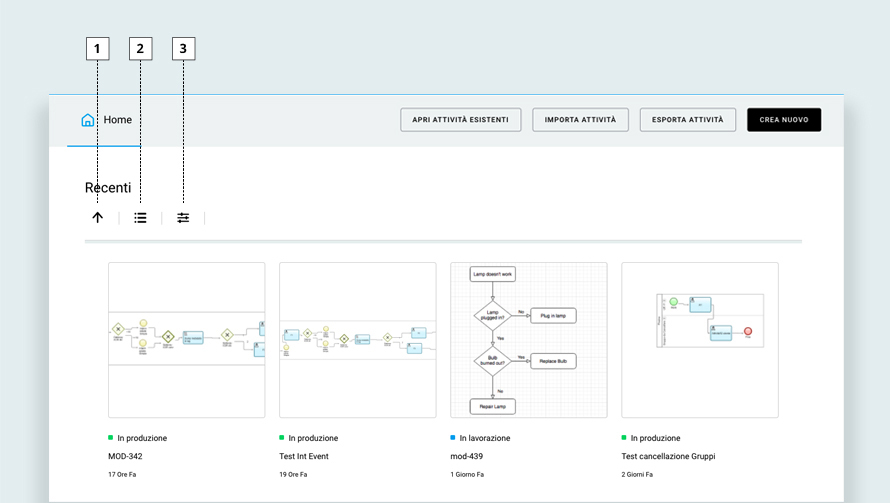Screen dimensions: 890x503
Task: Switch to the Home tab
Action: point(117,120)
